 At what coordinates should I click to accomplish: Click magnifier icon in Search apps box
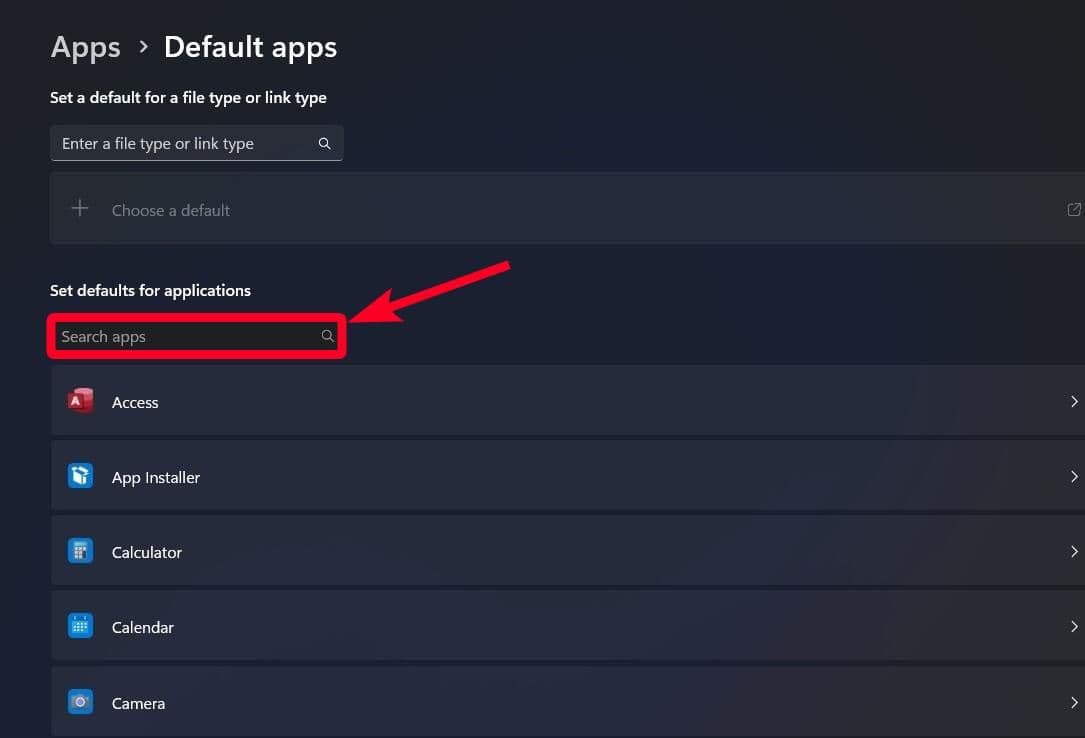click(327, 337)
